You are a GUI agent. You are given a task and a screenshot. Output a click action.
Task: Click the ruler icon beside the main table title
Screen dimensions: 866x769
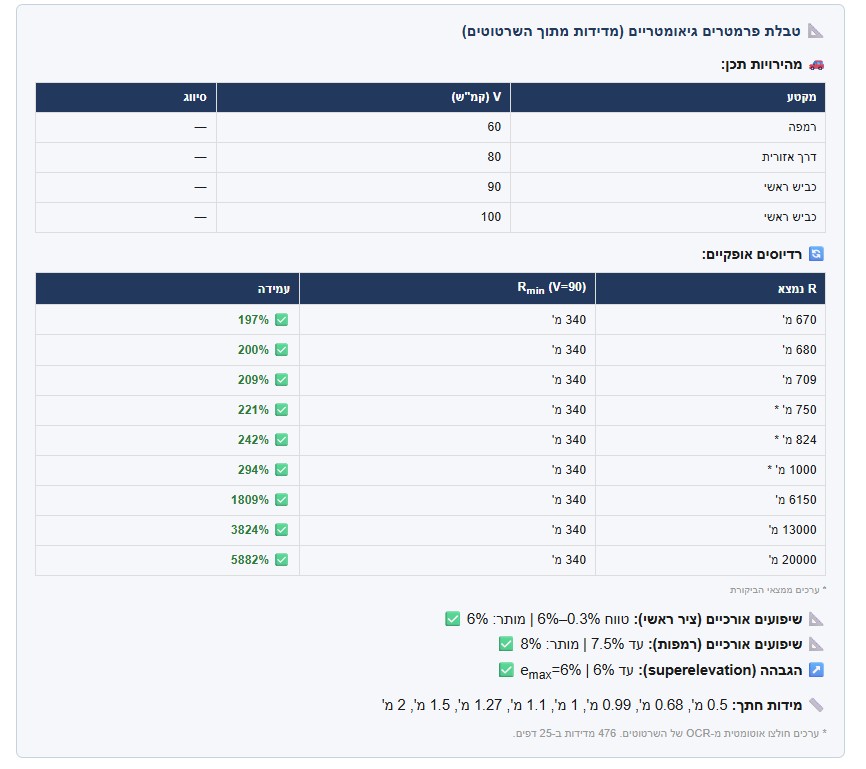(x=816, y=31)
